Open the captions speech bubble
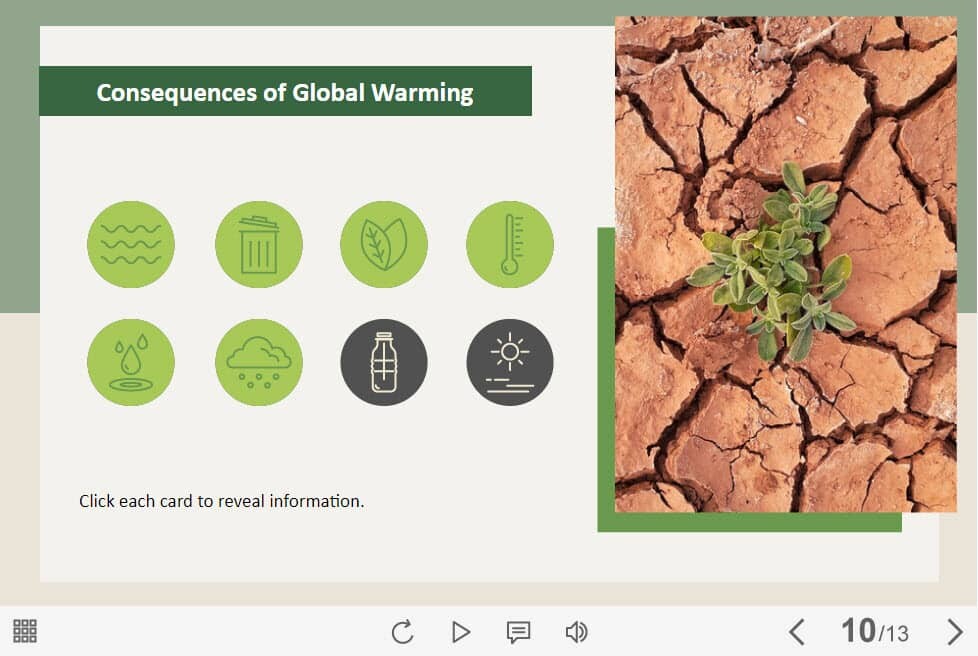978x656 pixels. pos(518,632)
